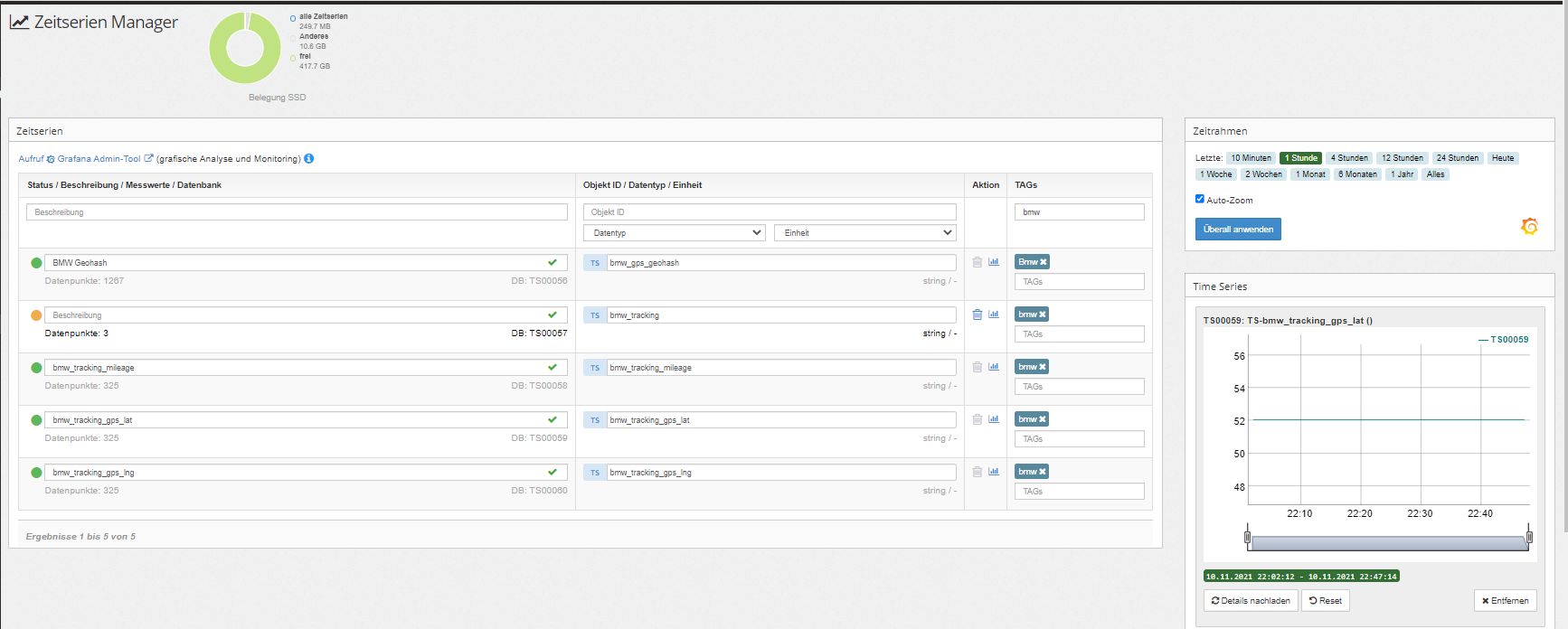Click the left handle of chart range slider

1248,537
